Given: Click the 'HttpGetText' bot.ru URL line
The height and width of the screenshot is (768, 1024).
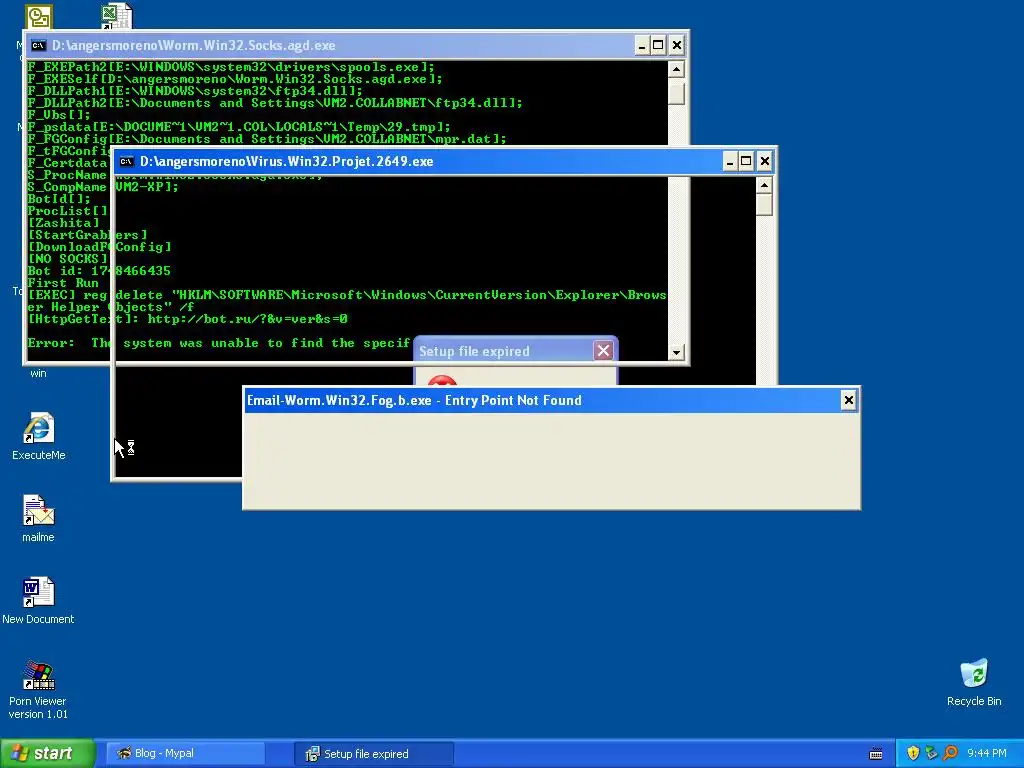Looking at the screenshot, I should click(187, 319).
